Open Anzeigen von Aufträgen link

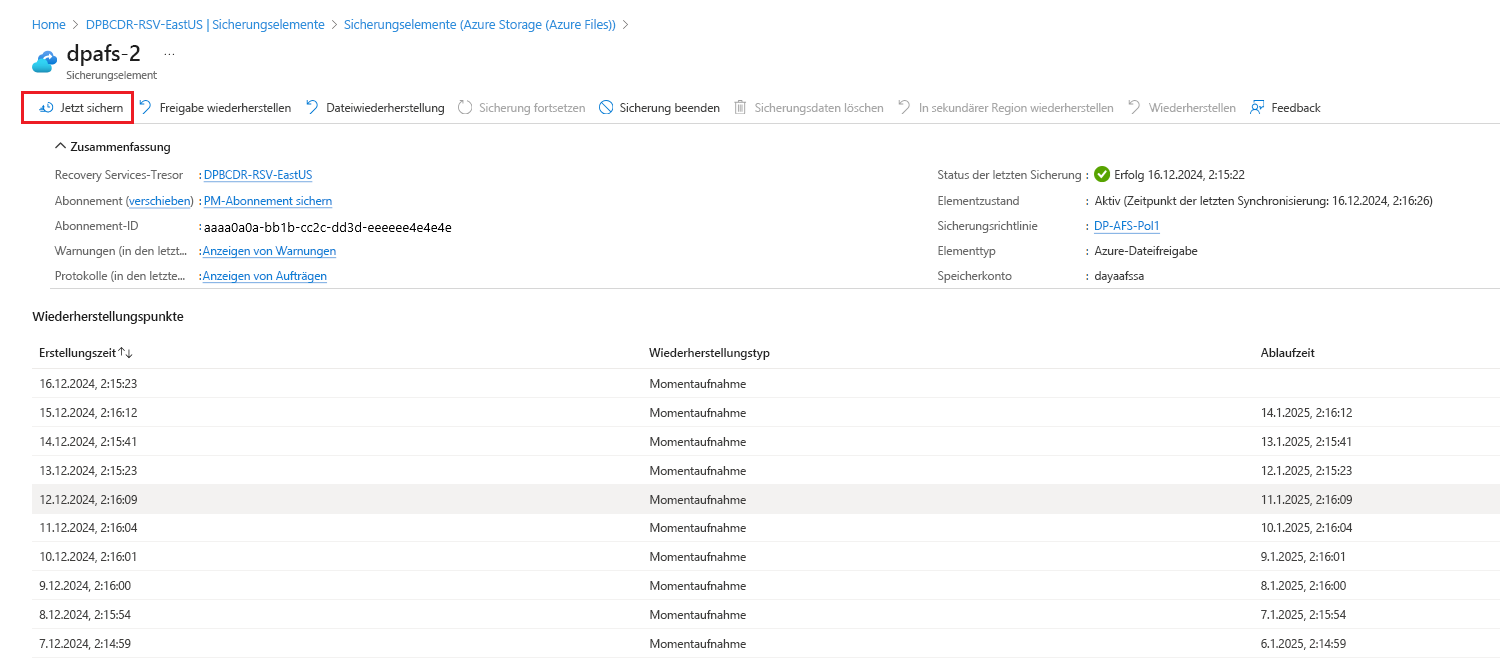265,276
